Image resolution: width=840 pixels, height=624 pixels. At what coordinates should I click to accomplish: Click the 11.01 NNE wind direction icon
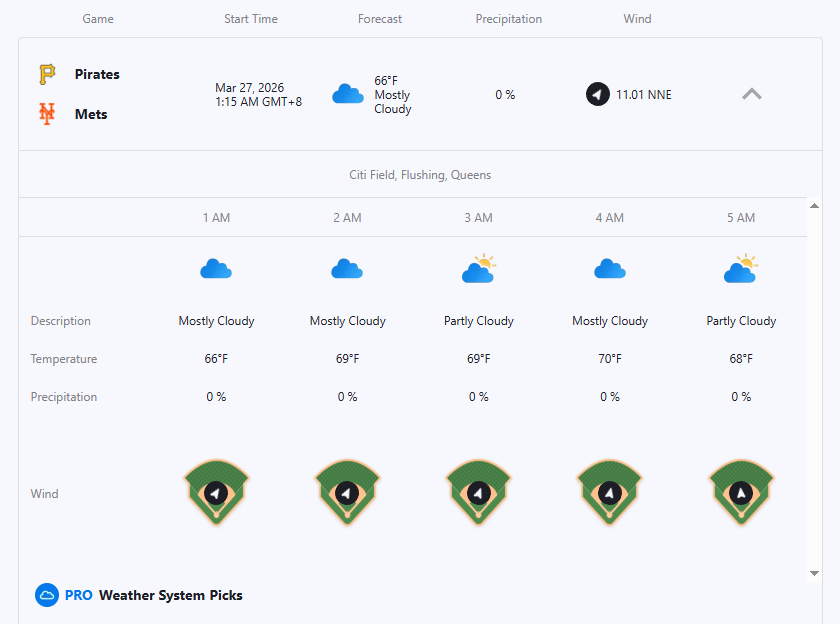tap(598, 95)
